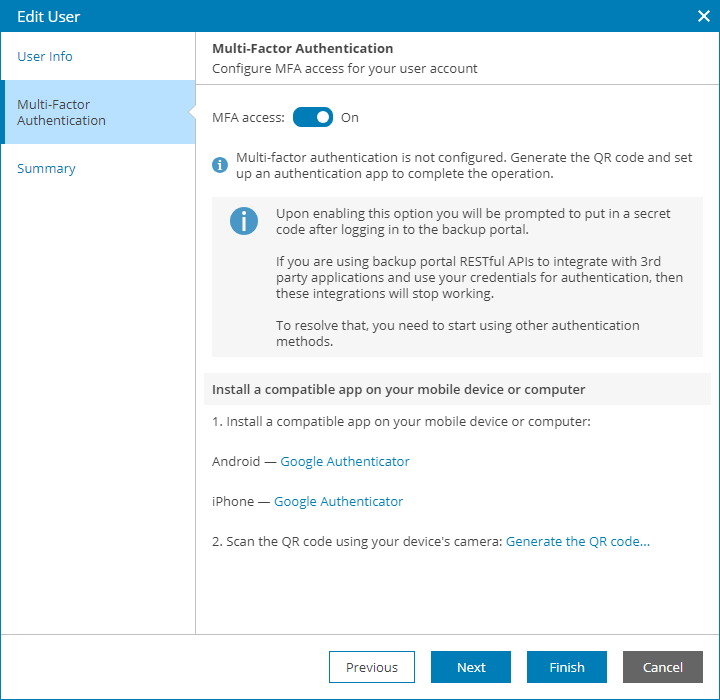Cancel editing the user
Viewport: 720px width, 700px height.
point(663,667)
